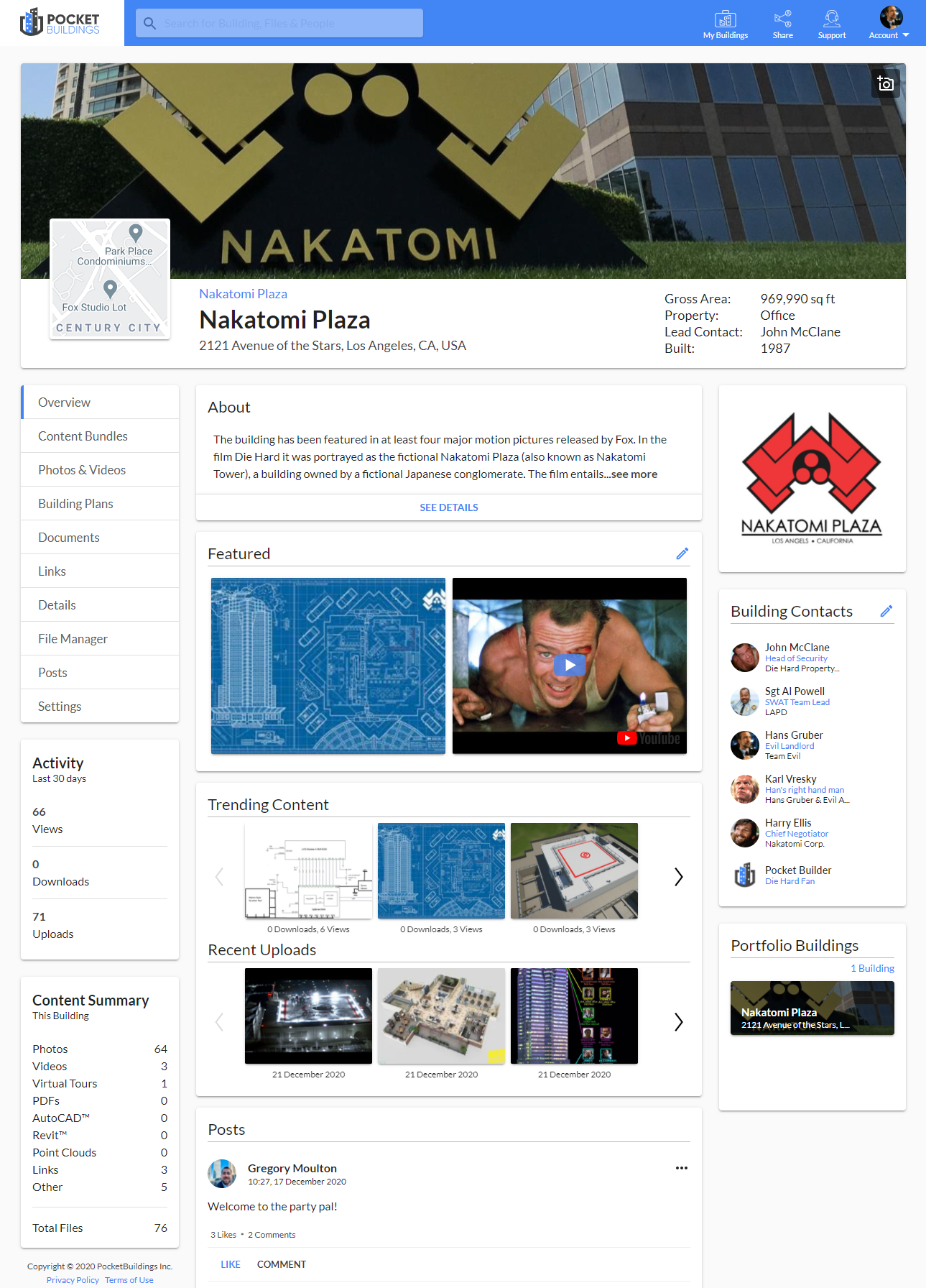Click SEE DETAILS under About
The width and height of the screenshot is (926, 1288).
[449, 507]
